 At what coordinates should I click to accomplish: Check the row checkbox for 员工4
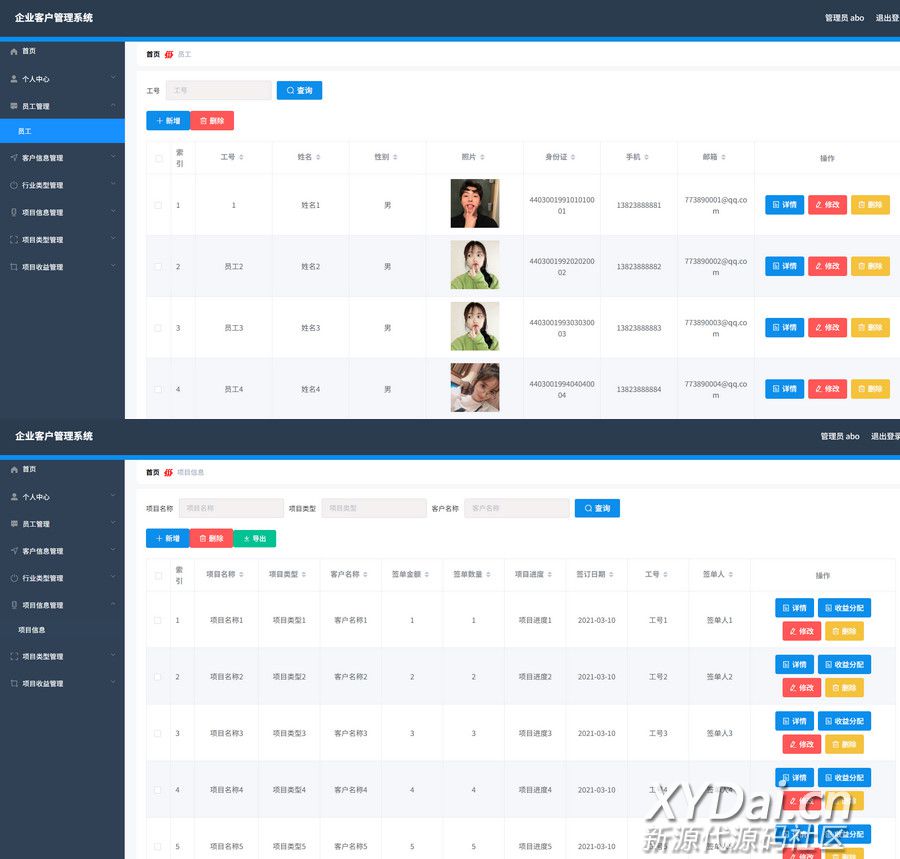(158, 389)
